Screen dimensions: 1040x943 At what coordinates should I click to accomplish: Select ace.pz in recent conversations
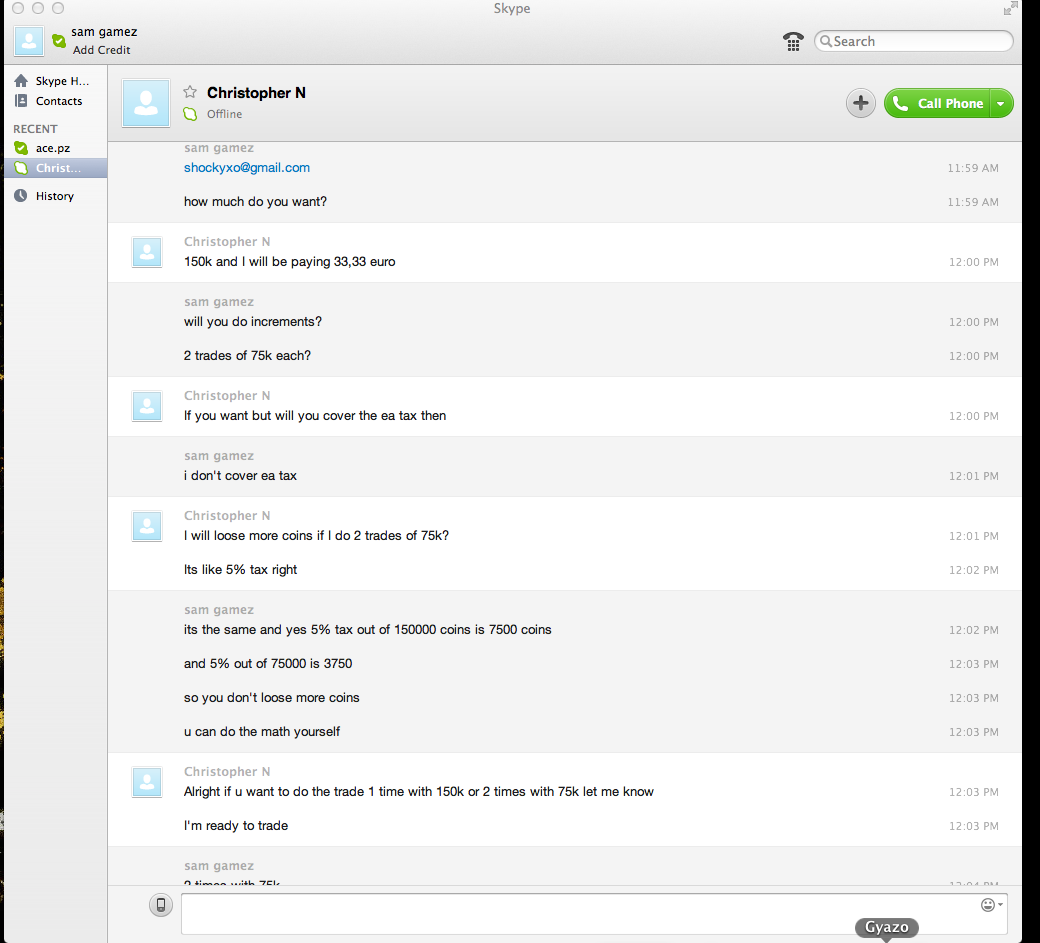(x=53, y=148)
